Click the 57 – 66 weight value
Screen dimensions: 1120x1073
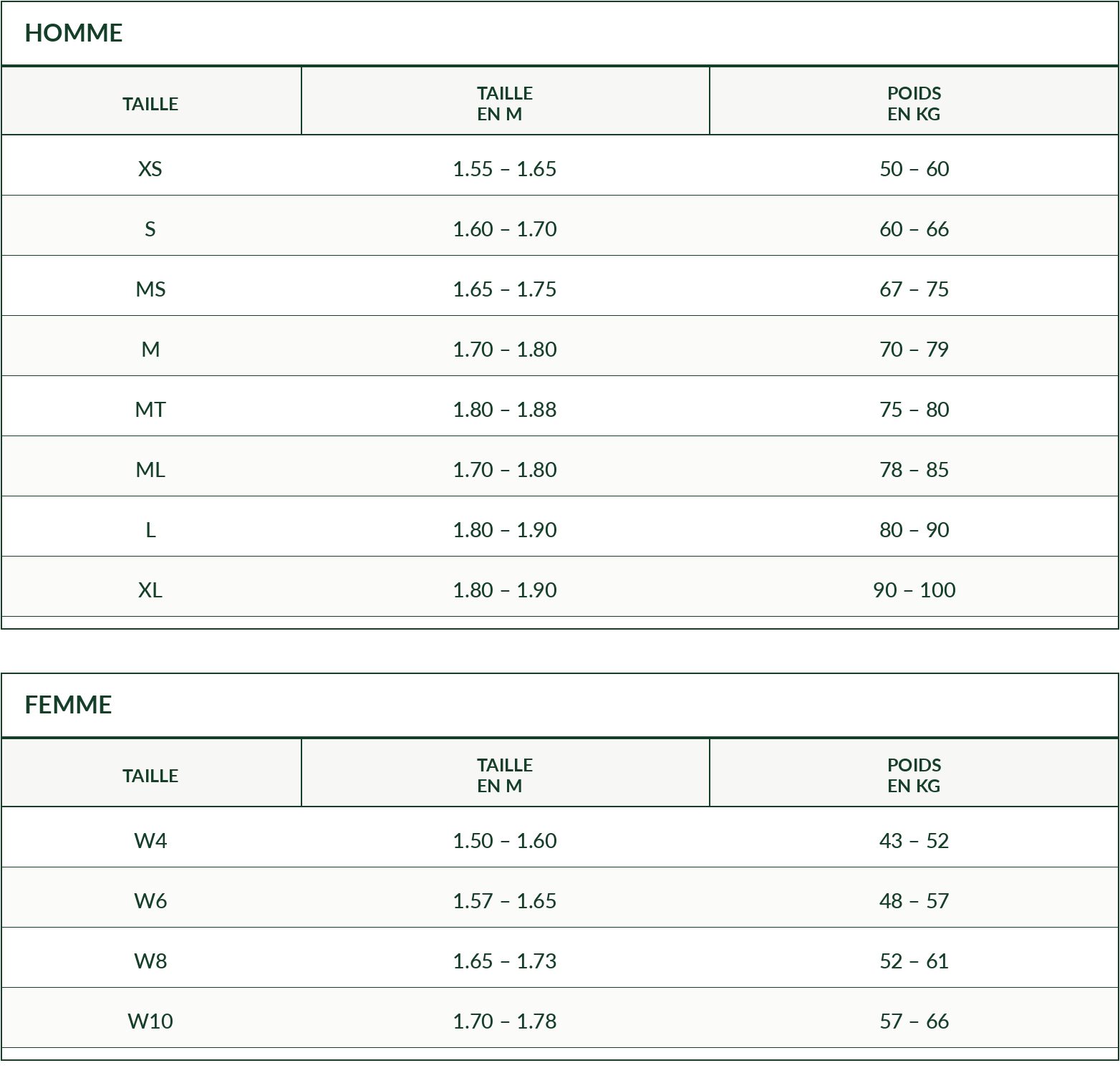point(914,1021)
